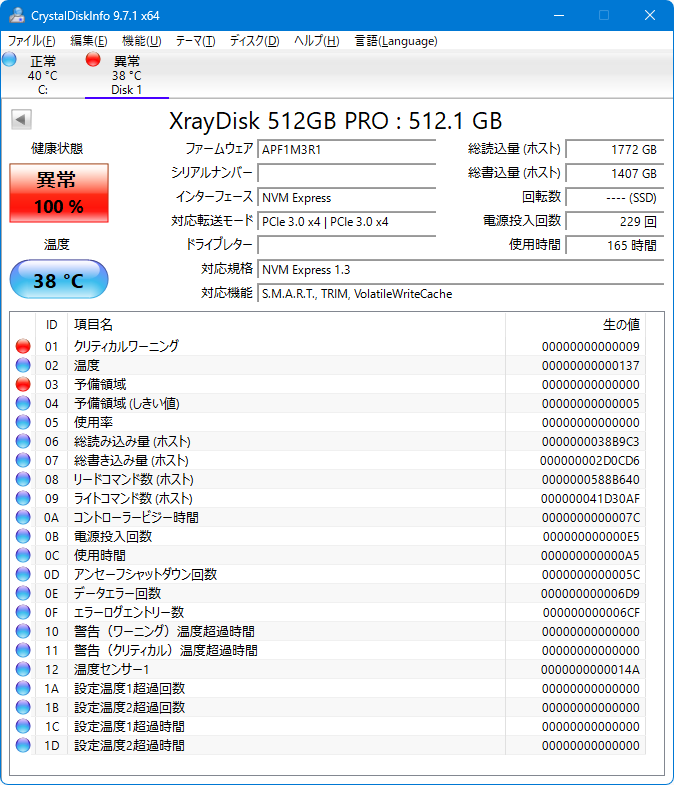Click the empty ドライブレター field
Image resolution: width=674 pixels, height=785 pixels.
(347, 245)
